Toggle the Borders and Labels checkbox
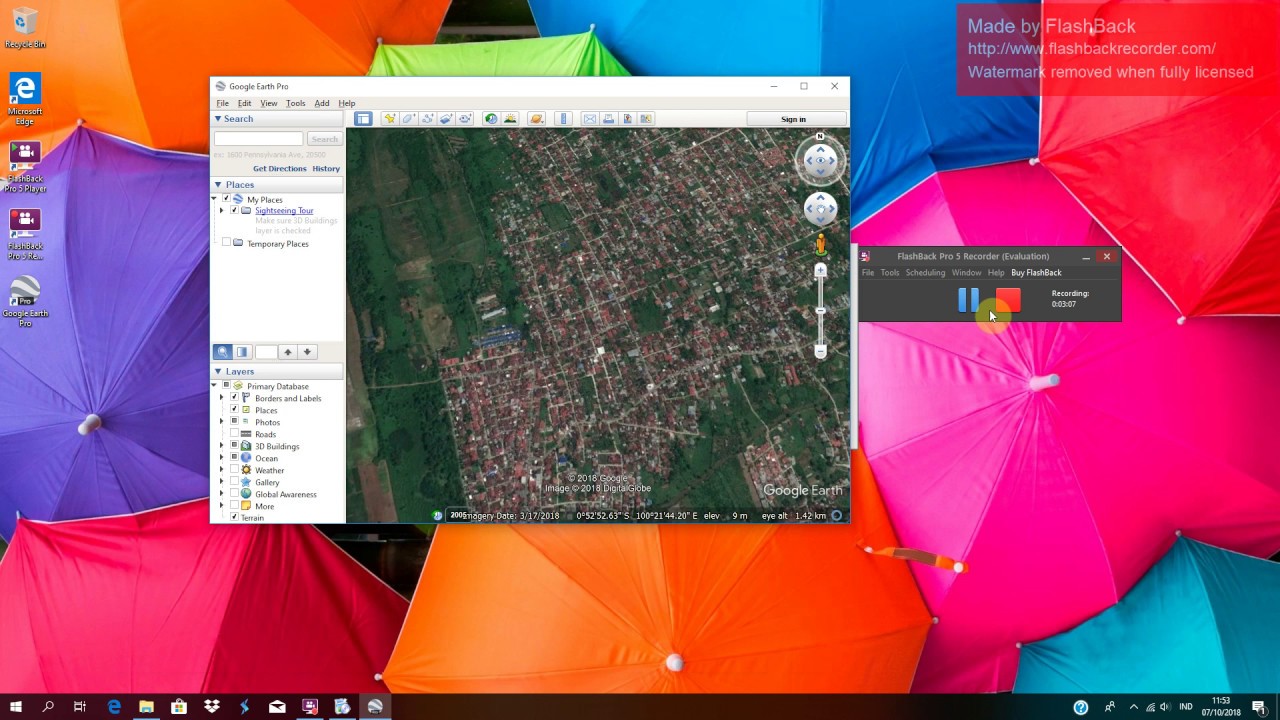This screenshot has height=720, width=1280. pyautogui.click(x=234, y=398)
